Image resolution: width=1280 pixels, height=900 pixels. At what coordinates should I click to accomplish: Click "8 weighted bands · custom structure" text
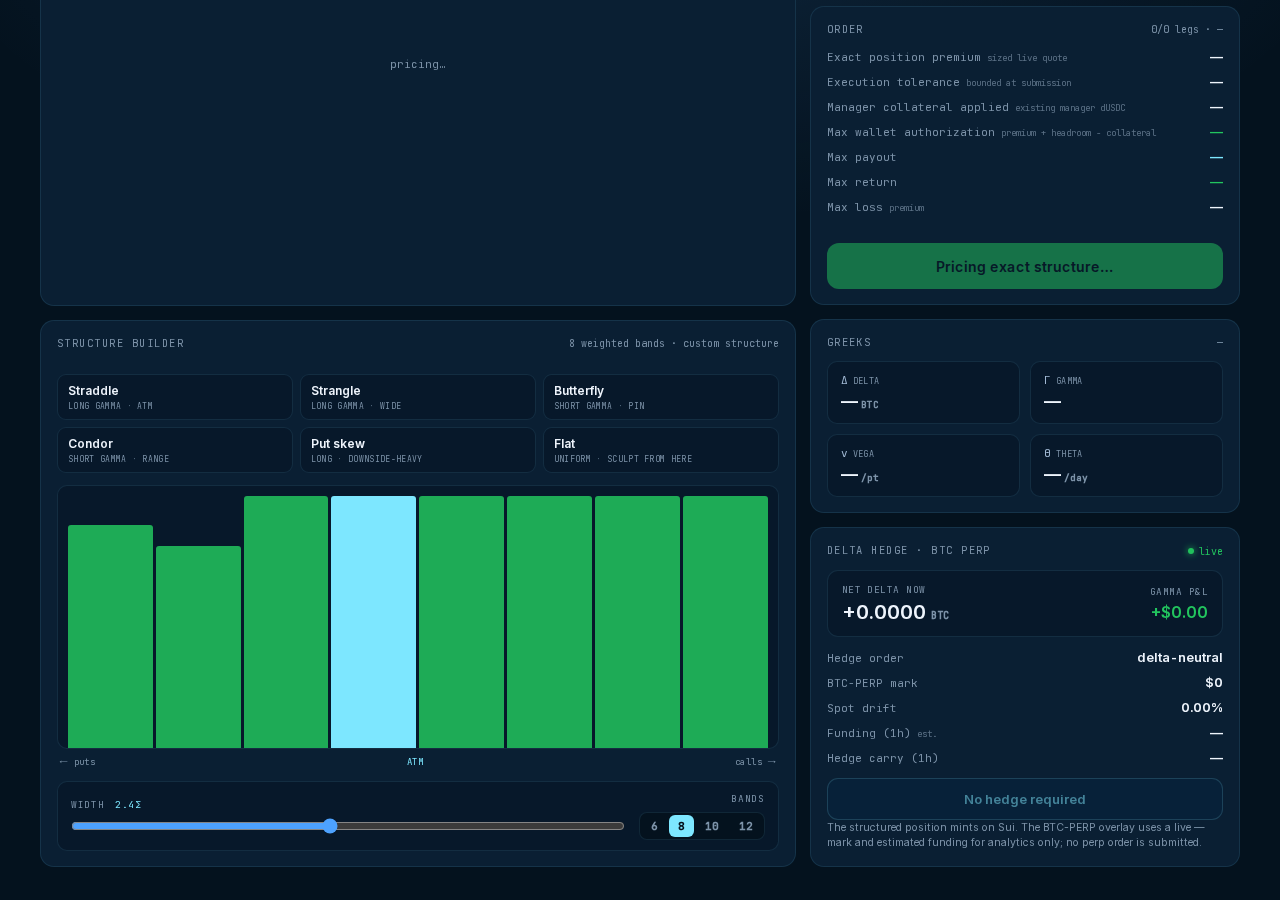tap(674, 343)
